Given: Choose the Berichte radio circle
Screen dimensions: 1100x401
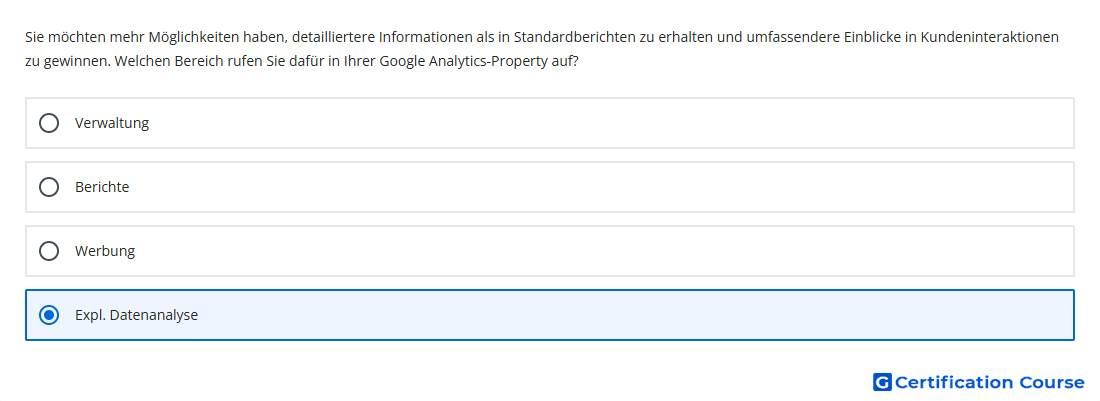Looking at the screenshot, I should pyautogui.click(x=48, y=187).
